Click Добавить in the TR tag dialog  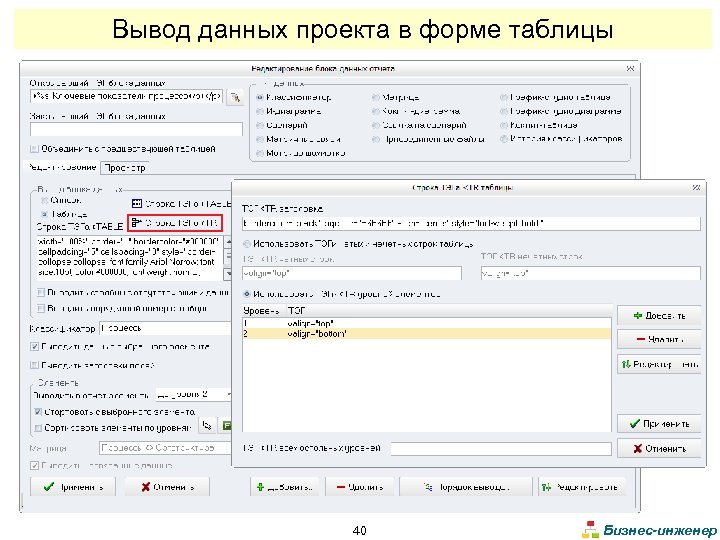[x=659, y=316]
